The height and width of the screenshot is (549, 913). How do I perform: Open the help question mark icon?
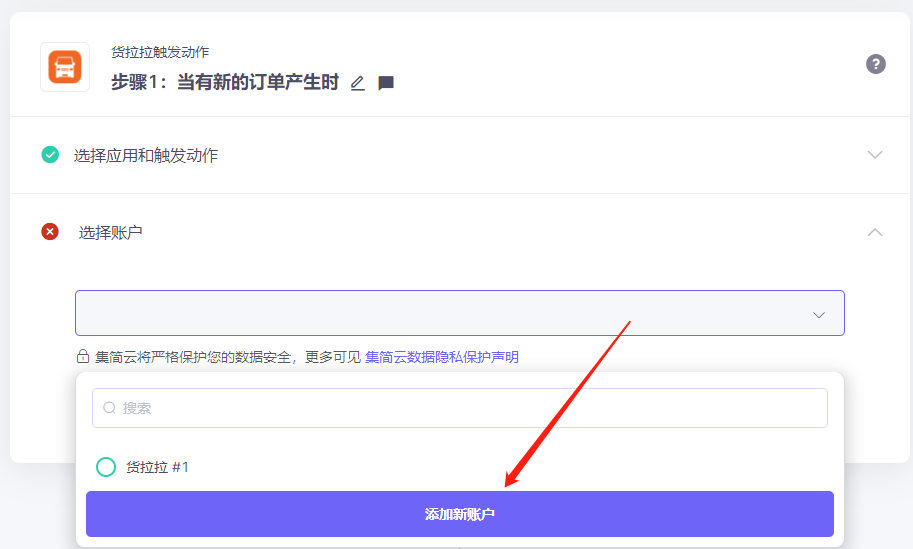[876, 64]
